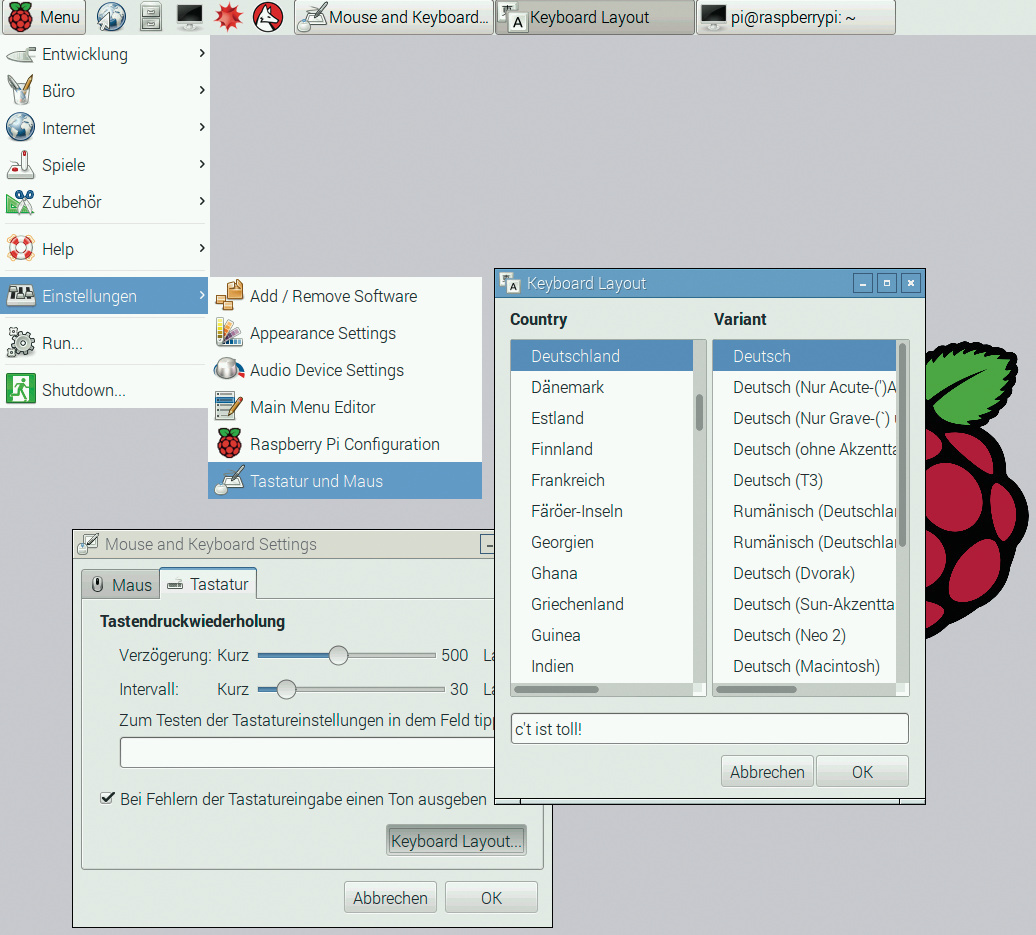The width and height of the screenshot is (1036, 935).
Task: Switch to the Tastatur tab
Action: coord(208,583)
